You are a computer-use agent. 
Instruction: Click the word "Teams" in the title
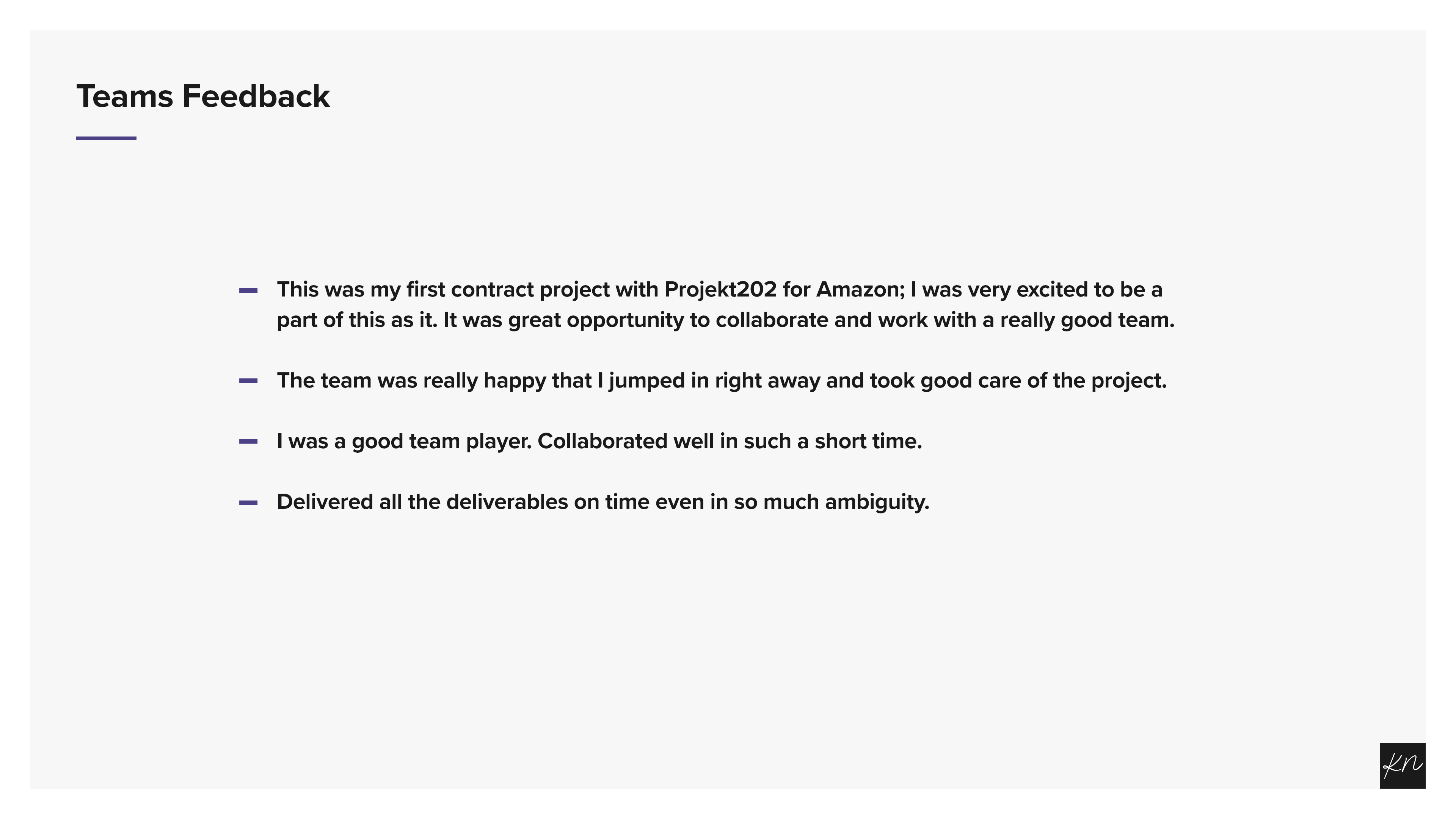click(x=124, y=96)
